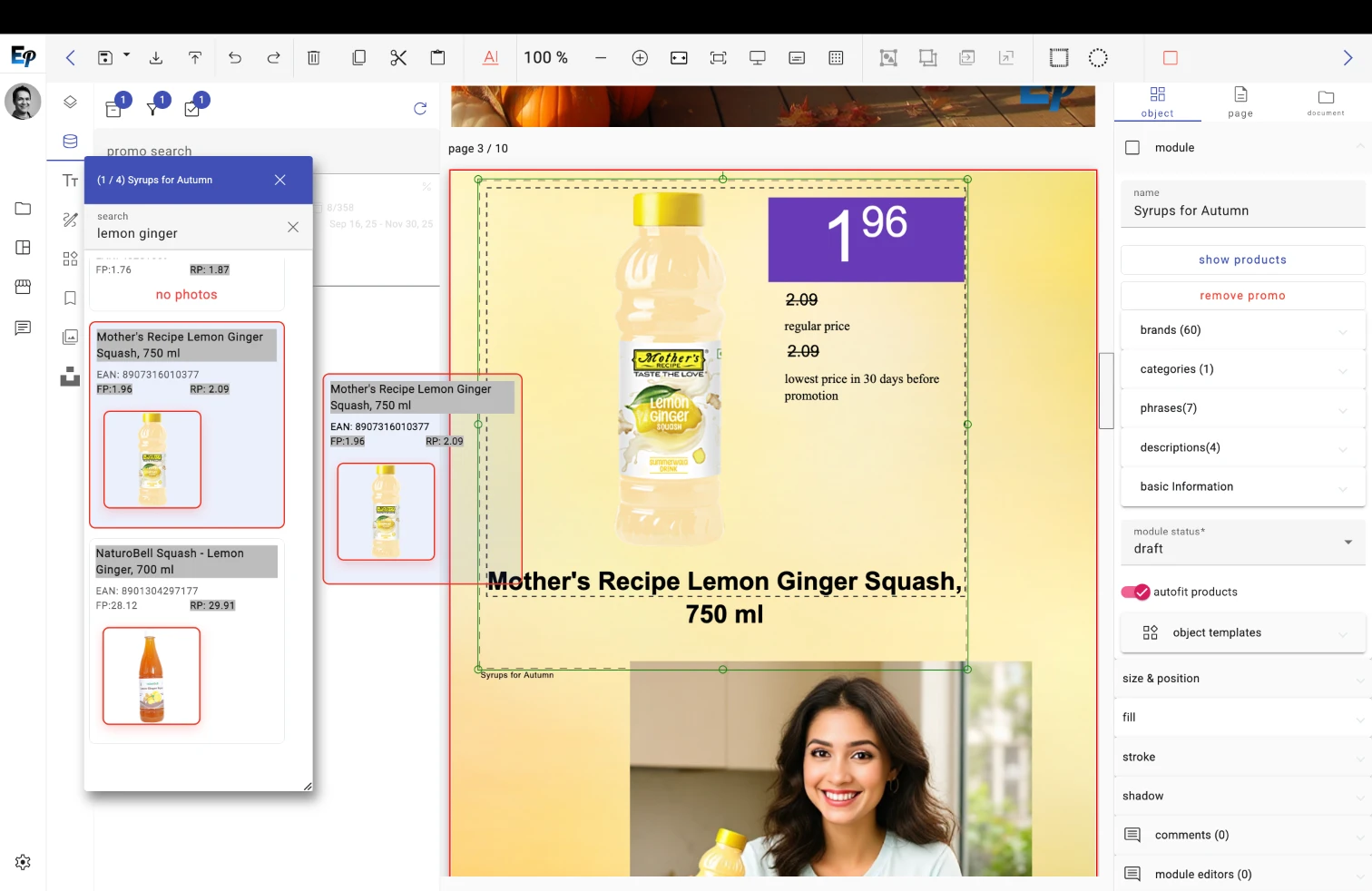Select the scissors cut icon
Viewport: 1372px width, 891px height.
pos(398,58)
